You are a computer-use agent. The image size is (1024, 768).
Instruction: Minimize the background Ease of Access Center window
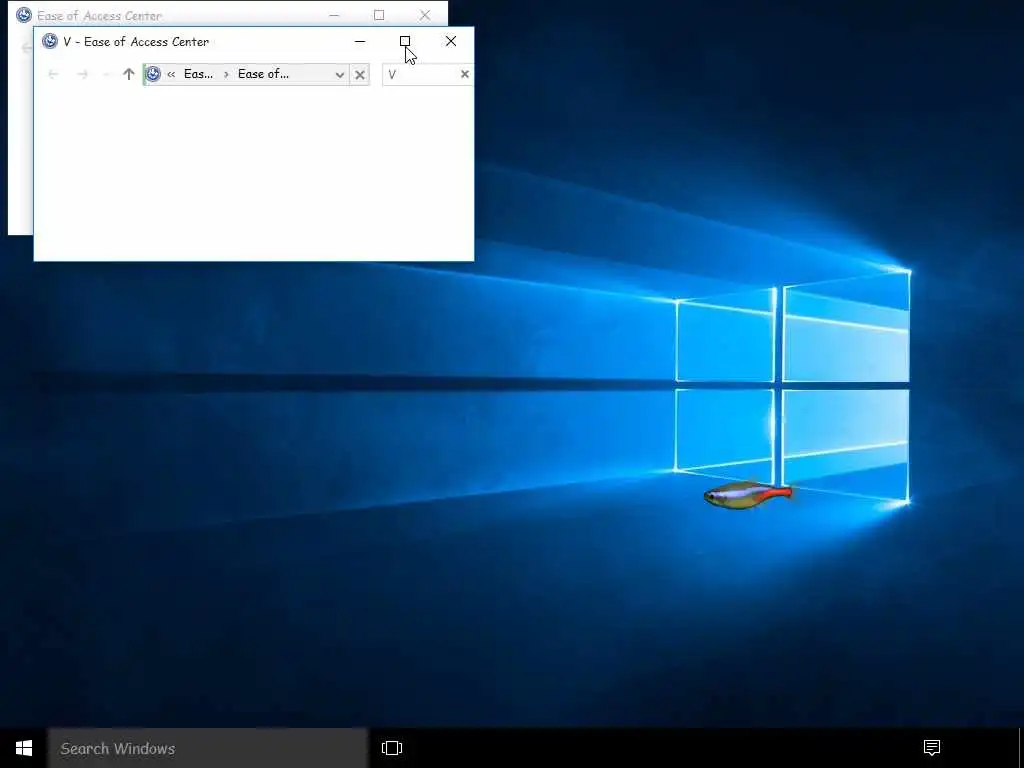334,15
